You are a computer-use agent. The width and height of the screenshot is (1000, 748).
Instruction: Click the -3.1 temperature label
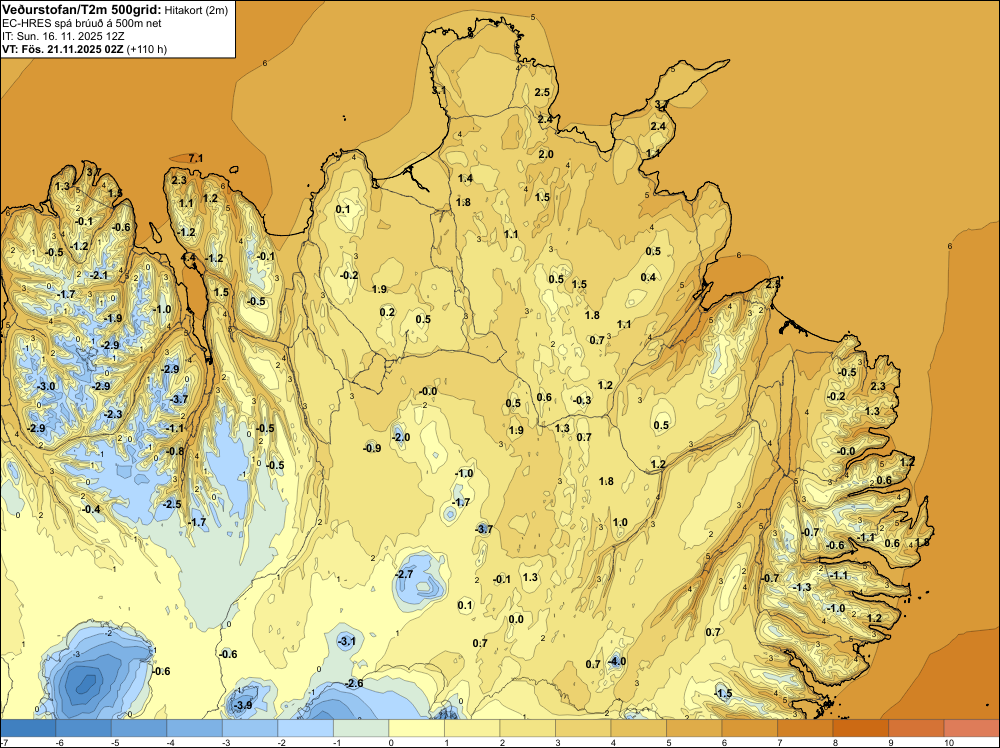coord(346,641)
